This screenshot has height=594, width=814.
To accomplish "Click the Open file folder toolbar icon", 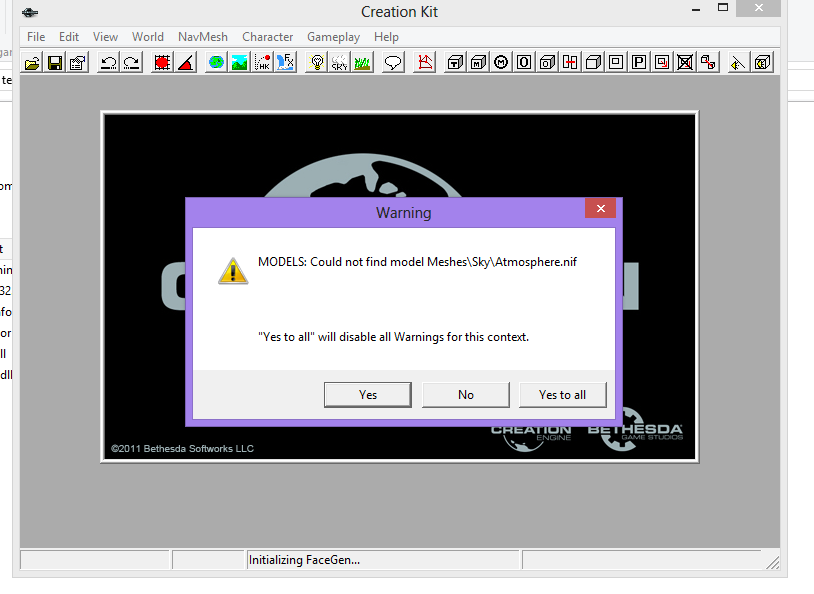I will coord(32,62).
